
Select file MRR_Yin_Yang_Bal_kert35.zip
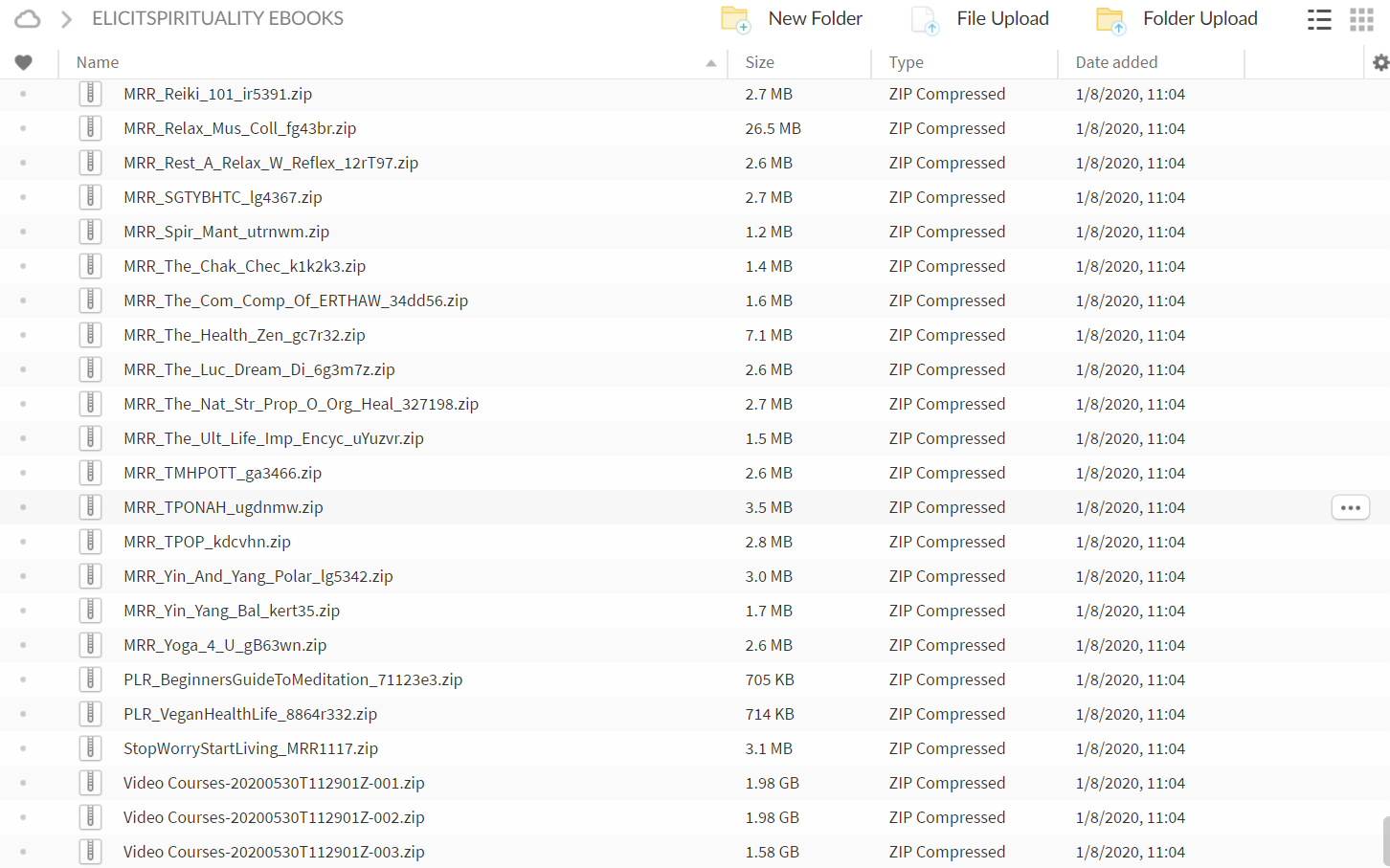click(x=232, y=611)
